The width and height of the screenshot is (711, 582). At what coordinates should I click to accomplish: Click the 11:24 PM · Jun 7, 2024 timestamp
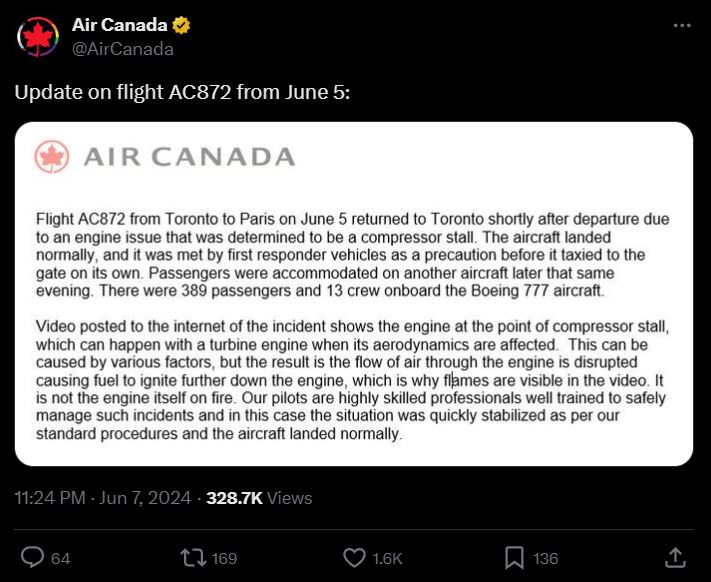pos(103,497)
